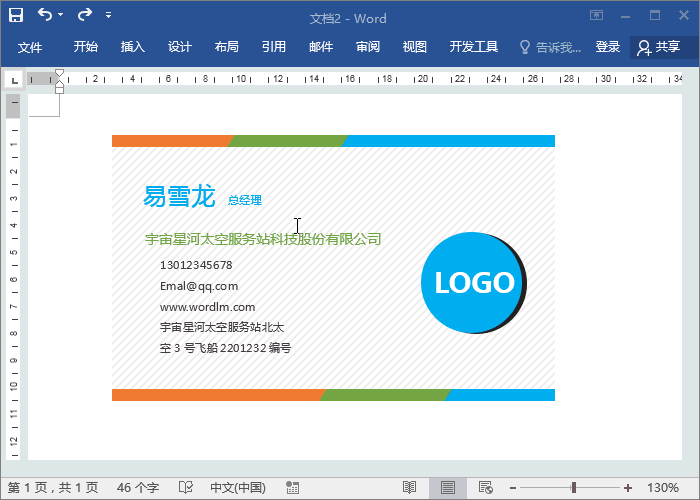Click the zoom out minus button
The width and height of the screenshot is (700, 500).
513,488
